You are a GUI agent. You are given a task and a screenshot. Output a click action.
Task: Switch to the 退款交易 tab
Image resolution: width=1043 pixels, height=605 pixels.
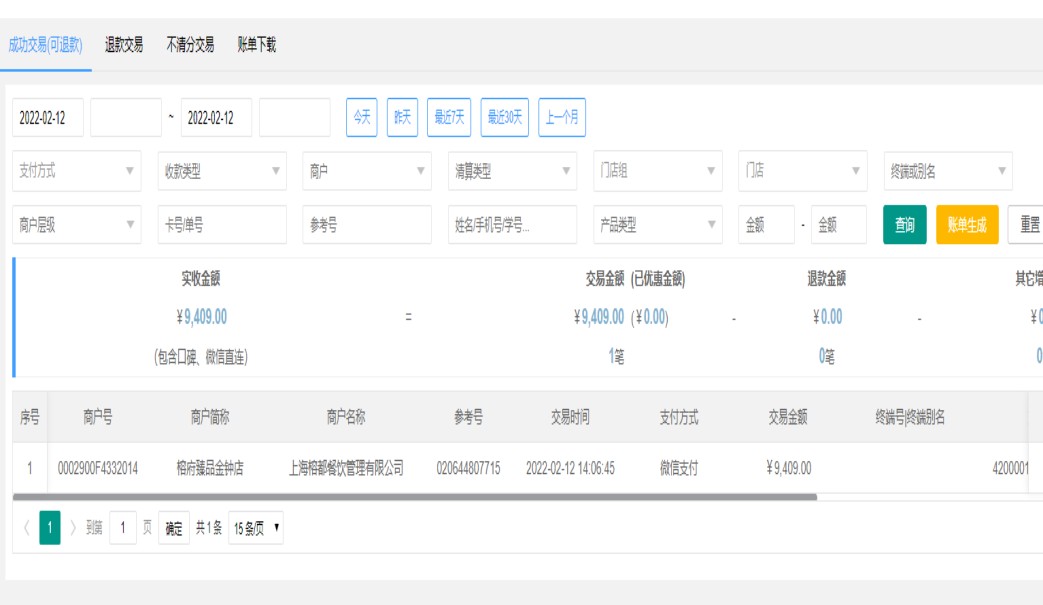[124, 45]
